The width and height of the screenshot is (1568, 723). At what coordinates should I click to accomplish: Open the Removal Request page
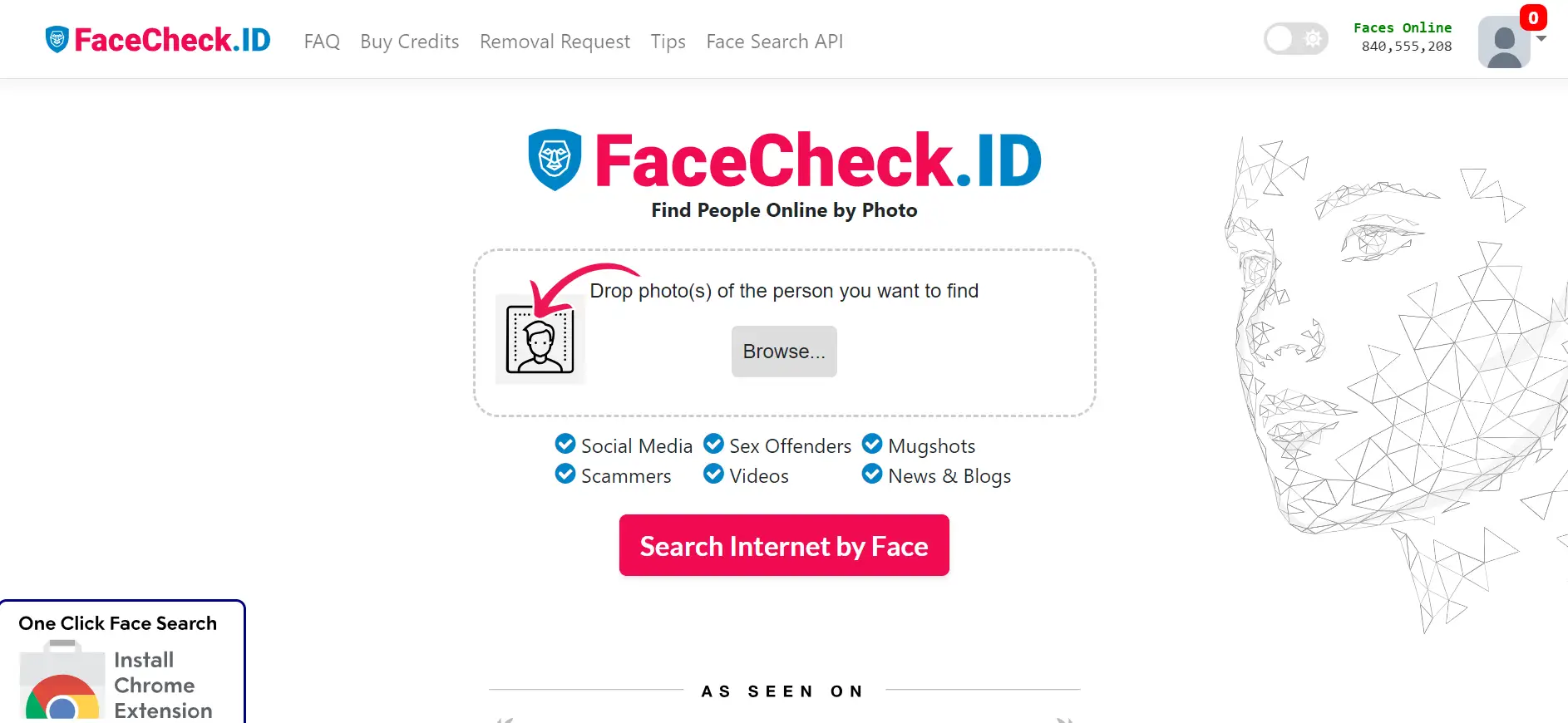[555, 41]
